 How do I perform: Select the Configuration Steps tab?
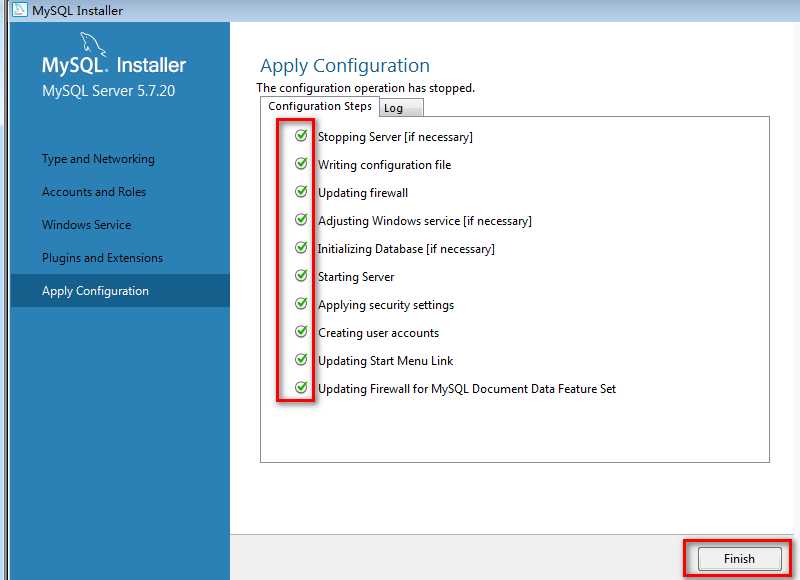coord(320,106)
